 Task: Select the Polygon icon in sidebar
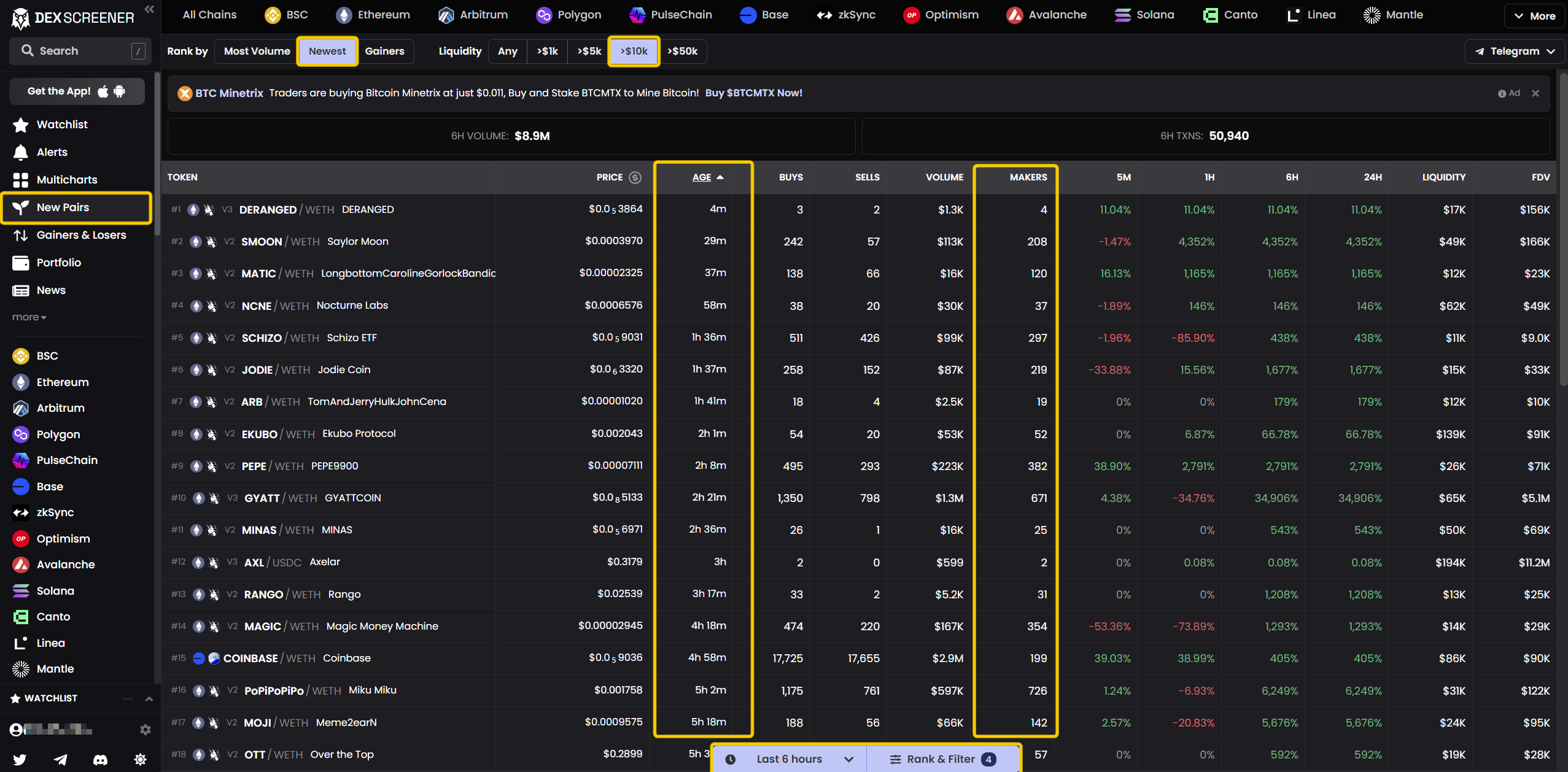click(x=20, y=434)
